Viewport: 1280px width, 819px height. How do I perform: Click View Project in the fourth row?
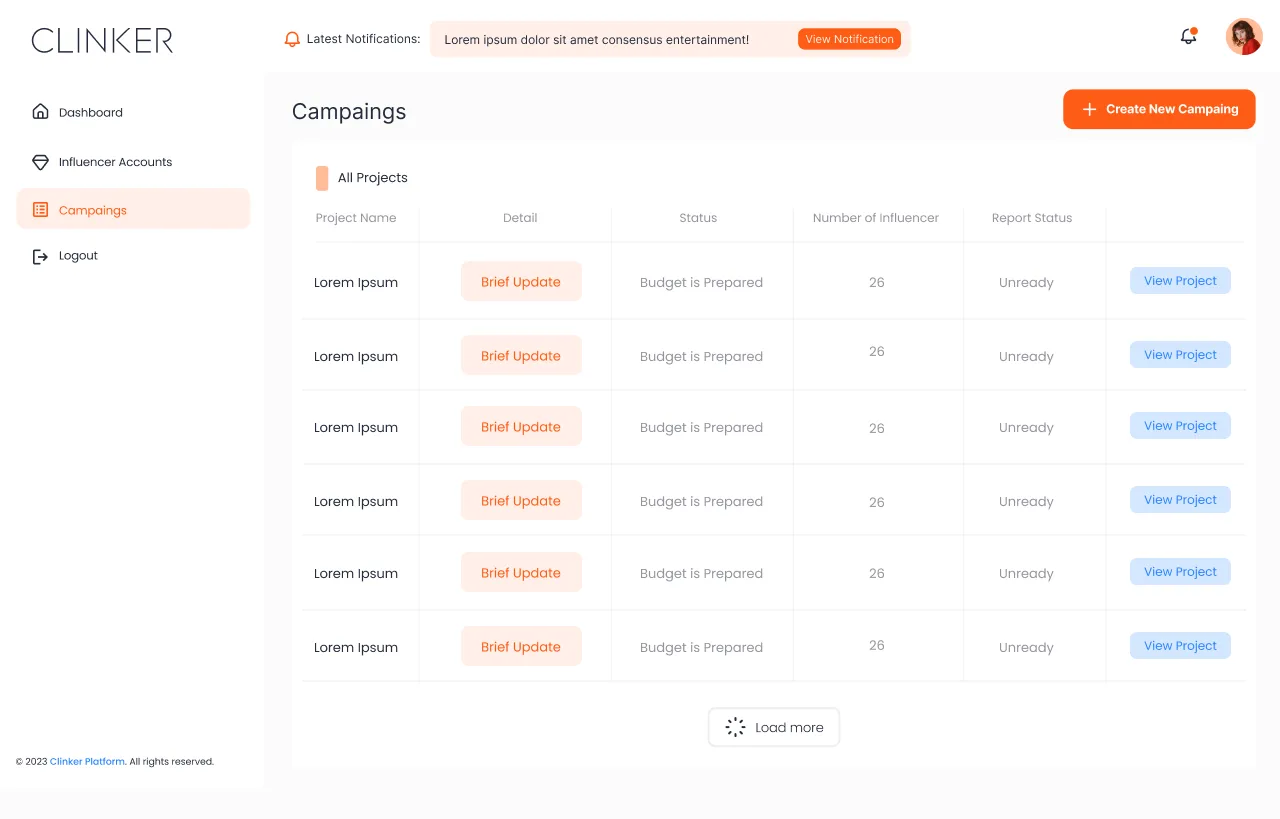(1180, 500)
